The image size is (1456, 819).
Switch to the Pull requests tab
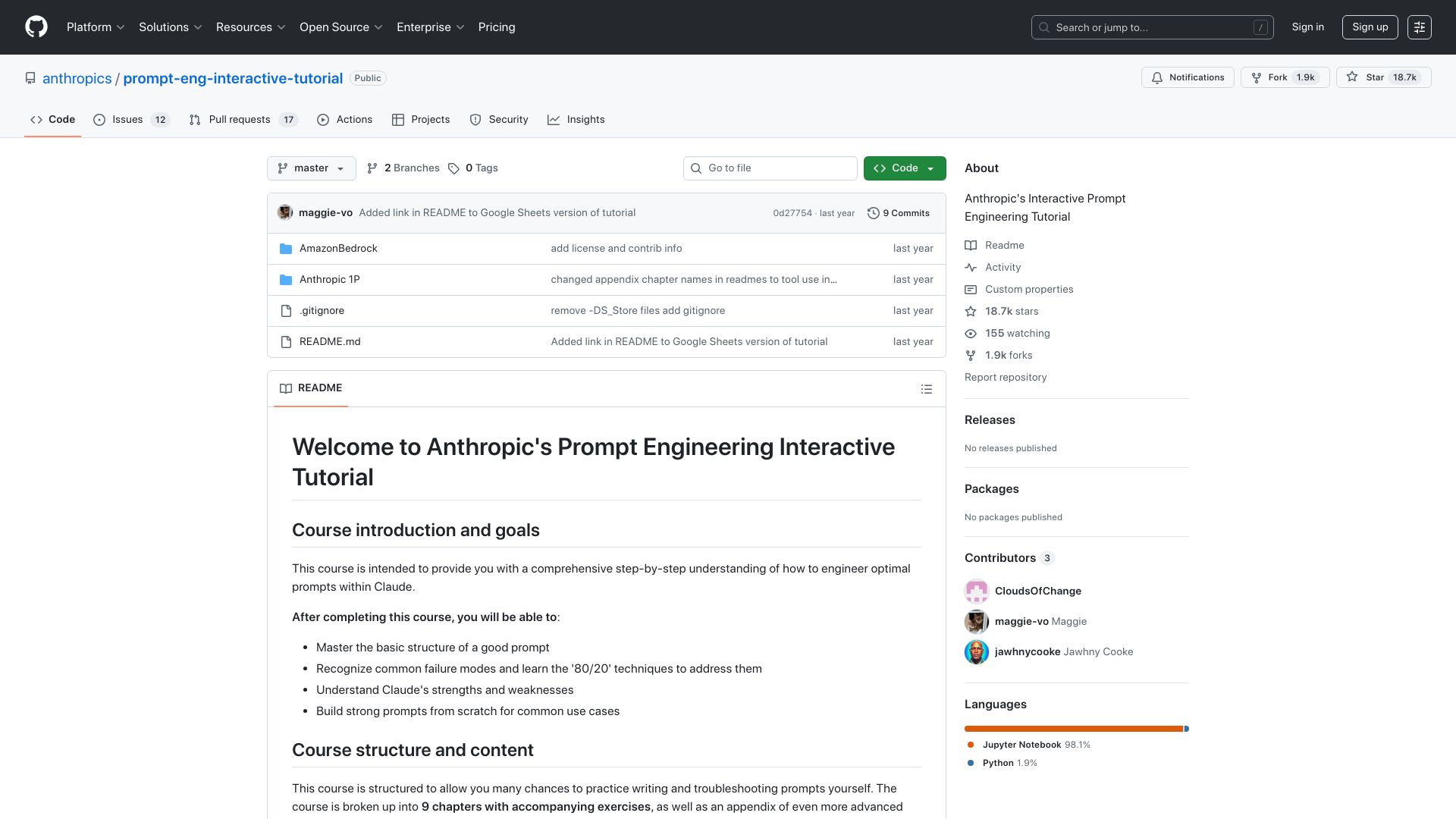243,120
